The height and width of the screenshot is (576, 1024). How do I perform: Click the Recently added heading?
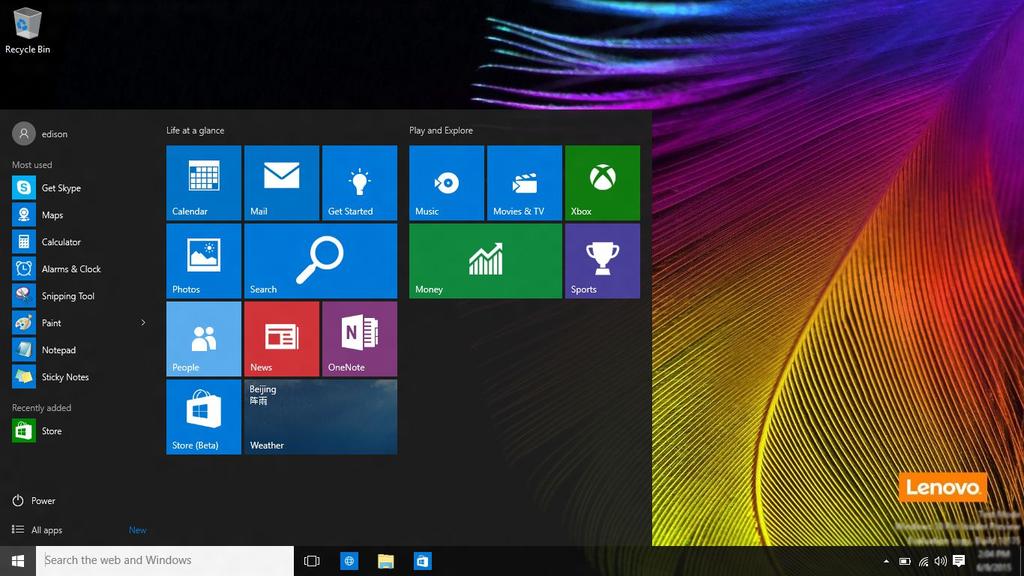click(41, 408)
